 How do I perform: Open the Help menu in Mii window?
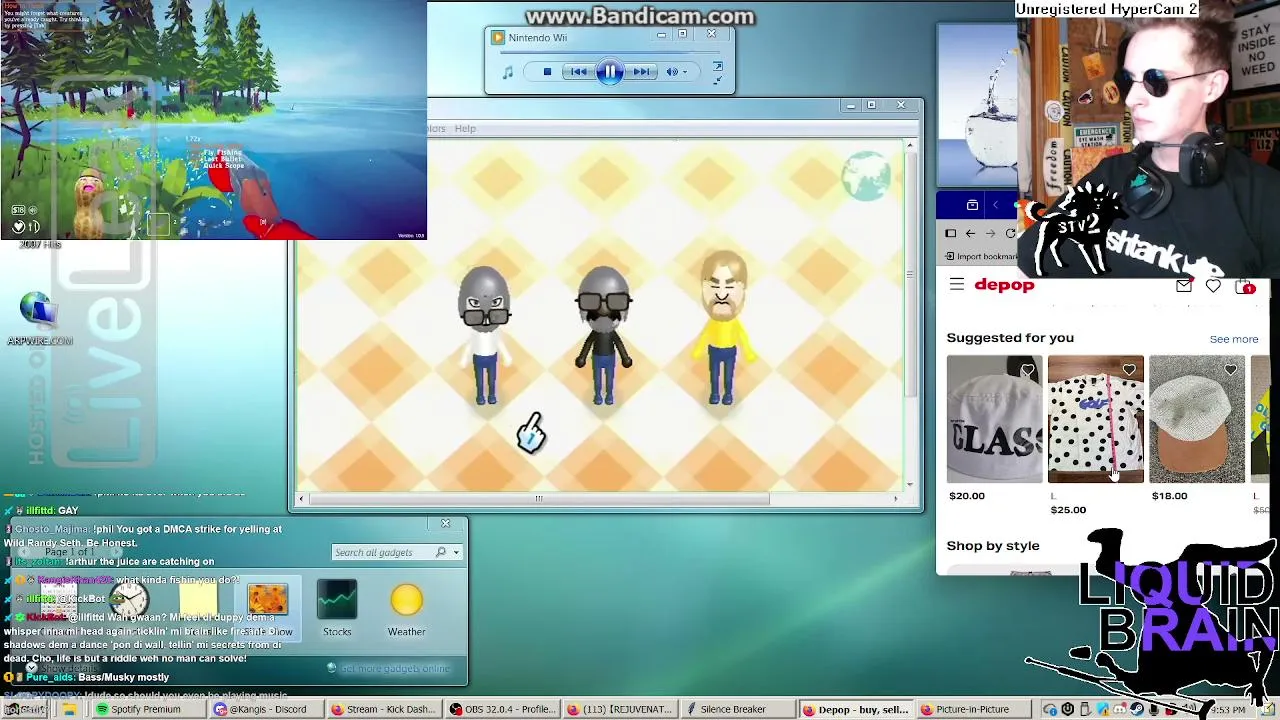(465, 128)
